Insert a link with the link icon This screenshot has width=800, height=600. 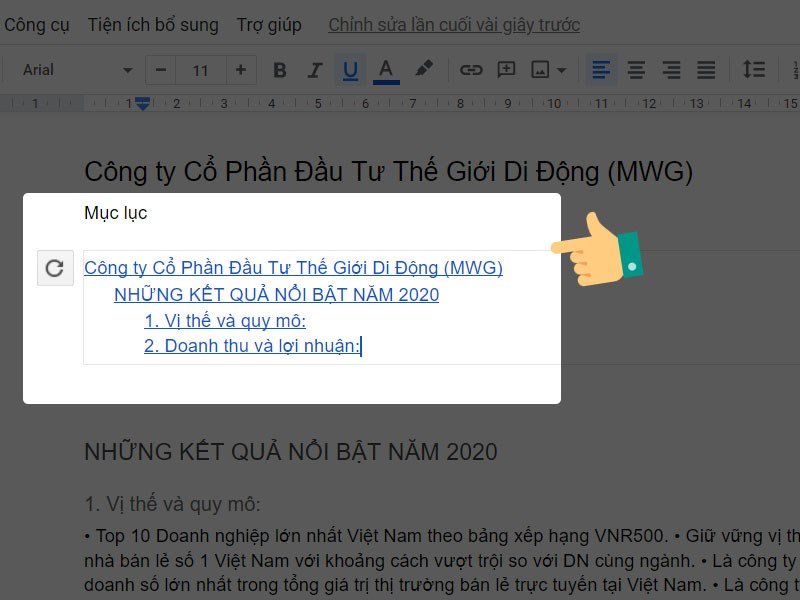(471, 70)
